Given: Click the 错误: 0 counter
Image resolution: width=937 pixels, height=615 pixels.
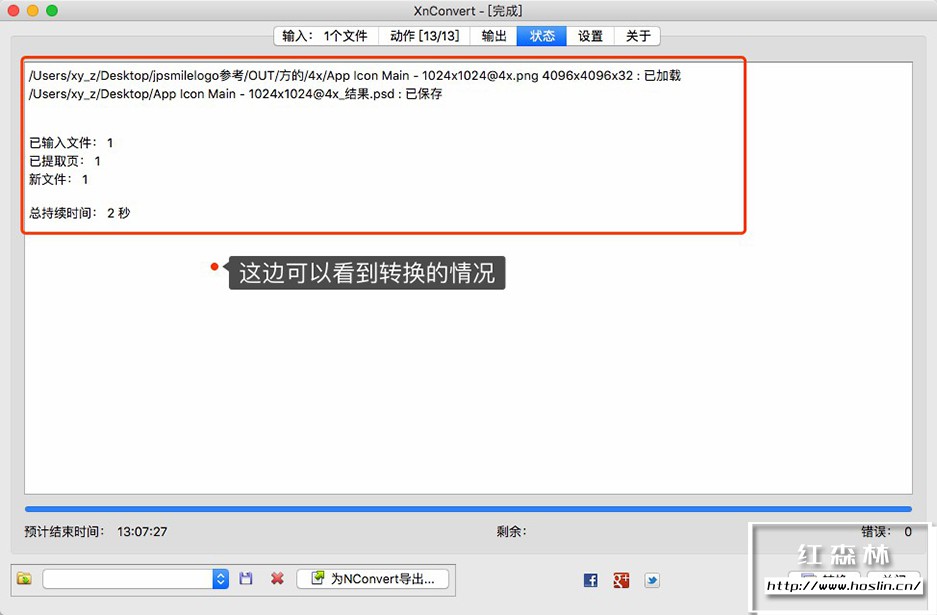Looking at the screenshot, I should tap(886, 531).
